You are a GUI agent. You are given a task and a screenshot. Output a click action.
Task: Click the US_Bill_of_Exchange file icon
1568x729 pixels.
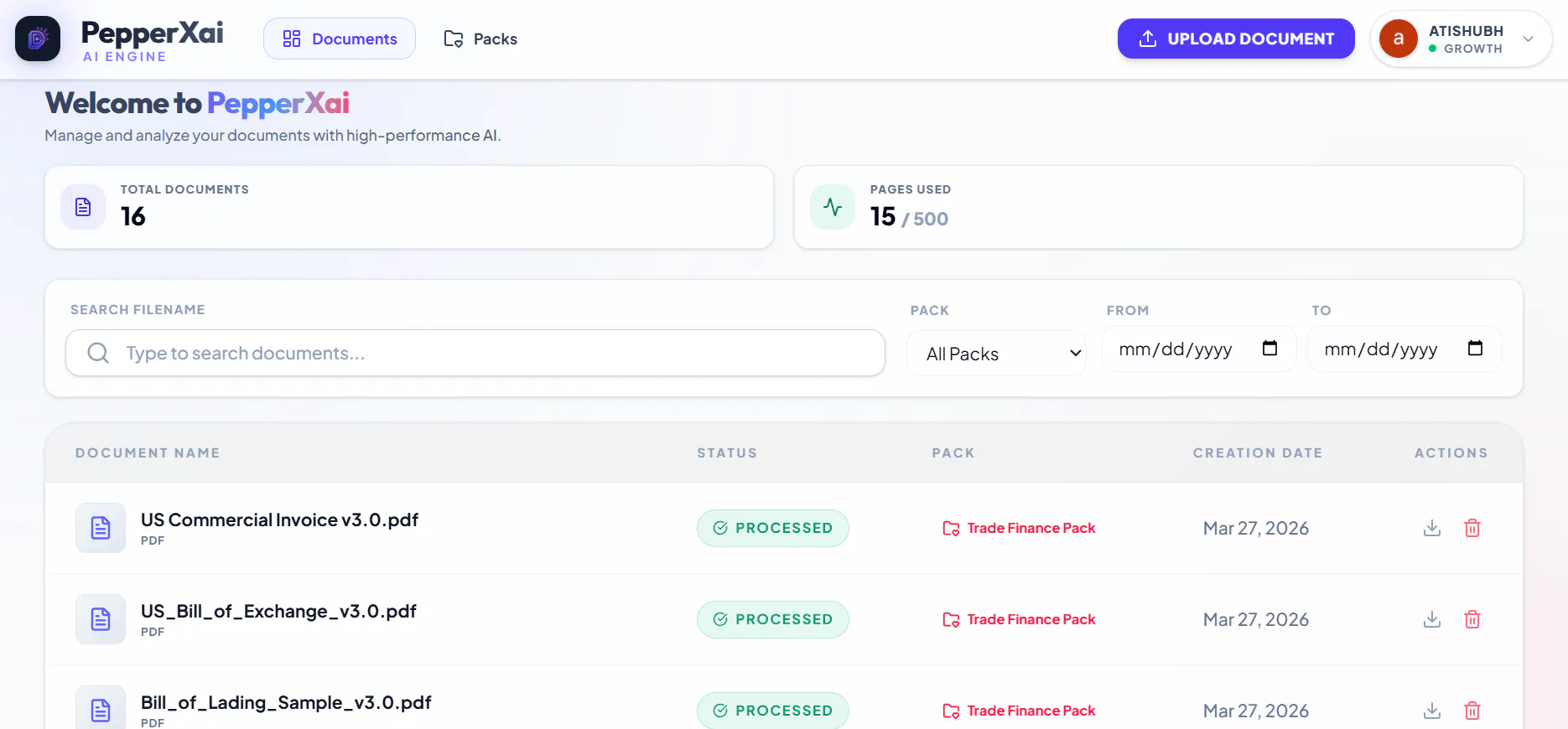(101, 619)
